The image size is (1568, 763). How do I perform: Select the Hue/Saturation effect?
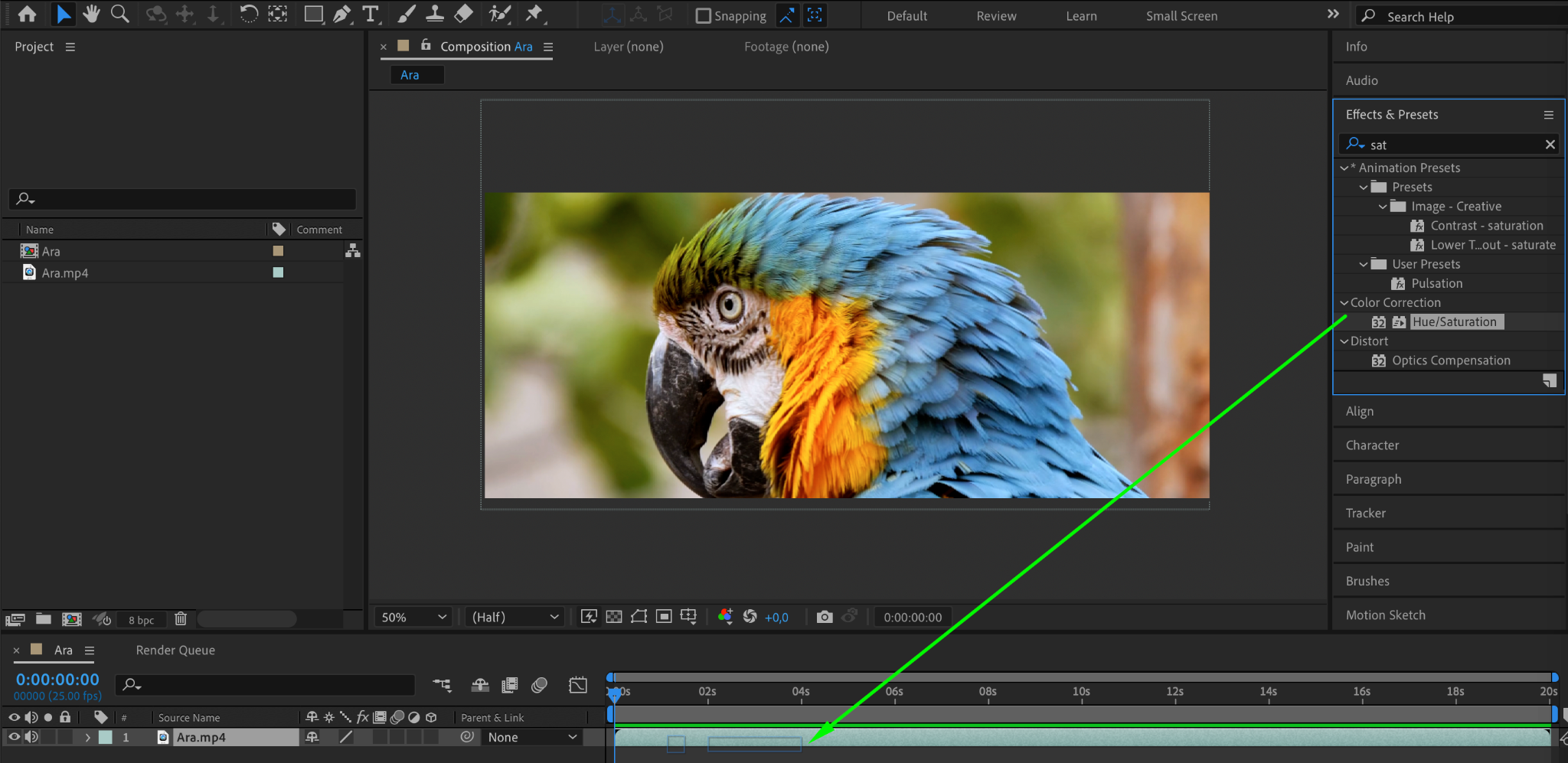click(1454, 322)
